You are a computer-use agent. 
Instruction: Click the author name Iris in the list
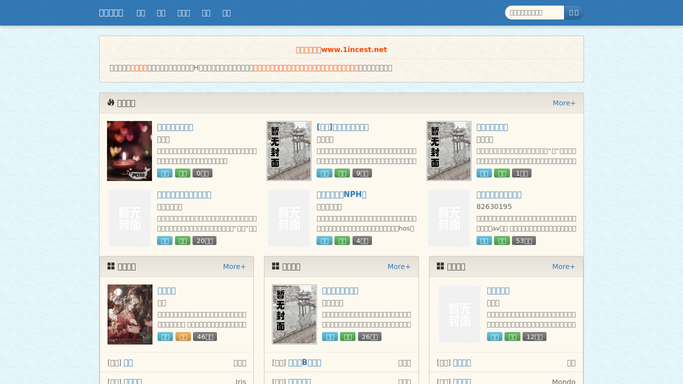(241, 381)
